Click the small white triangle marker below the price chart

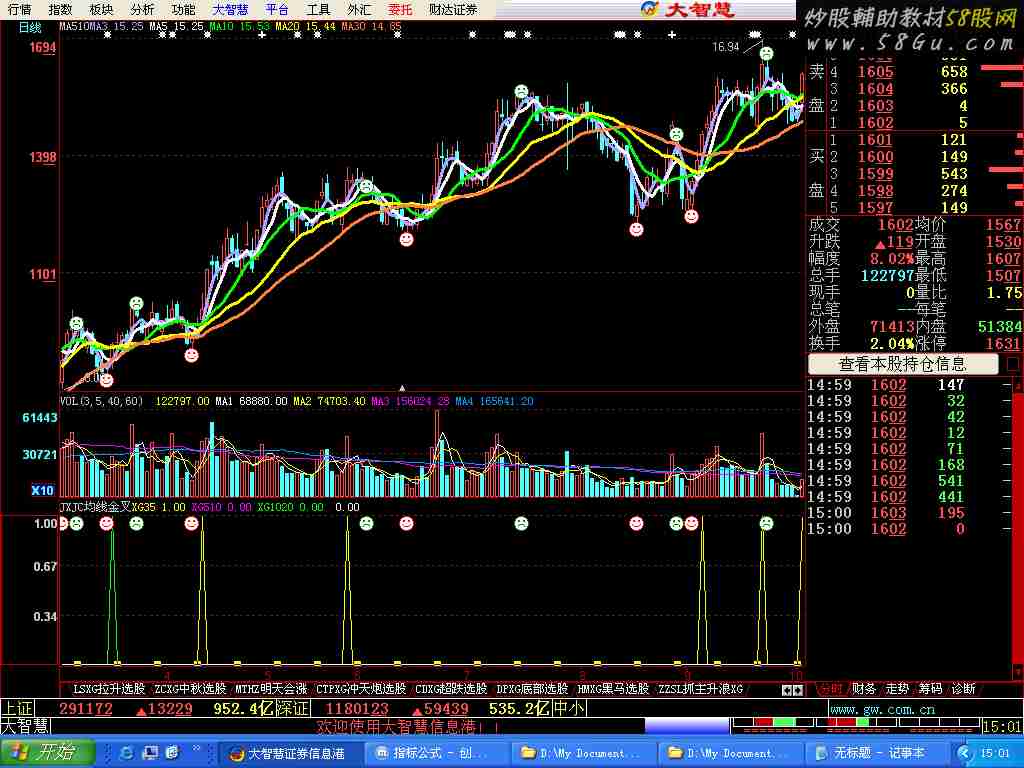402,388
